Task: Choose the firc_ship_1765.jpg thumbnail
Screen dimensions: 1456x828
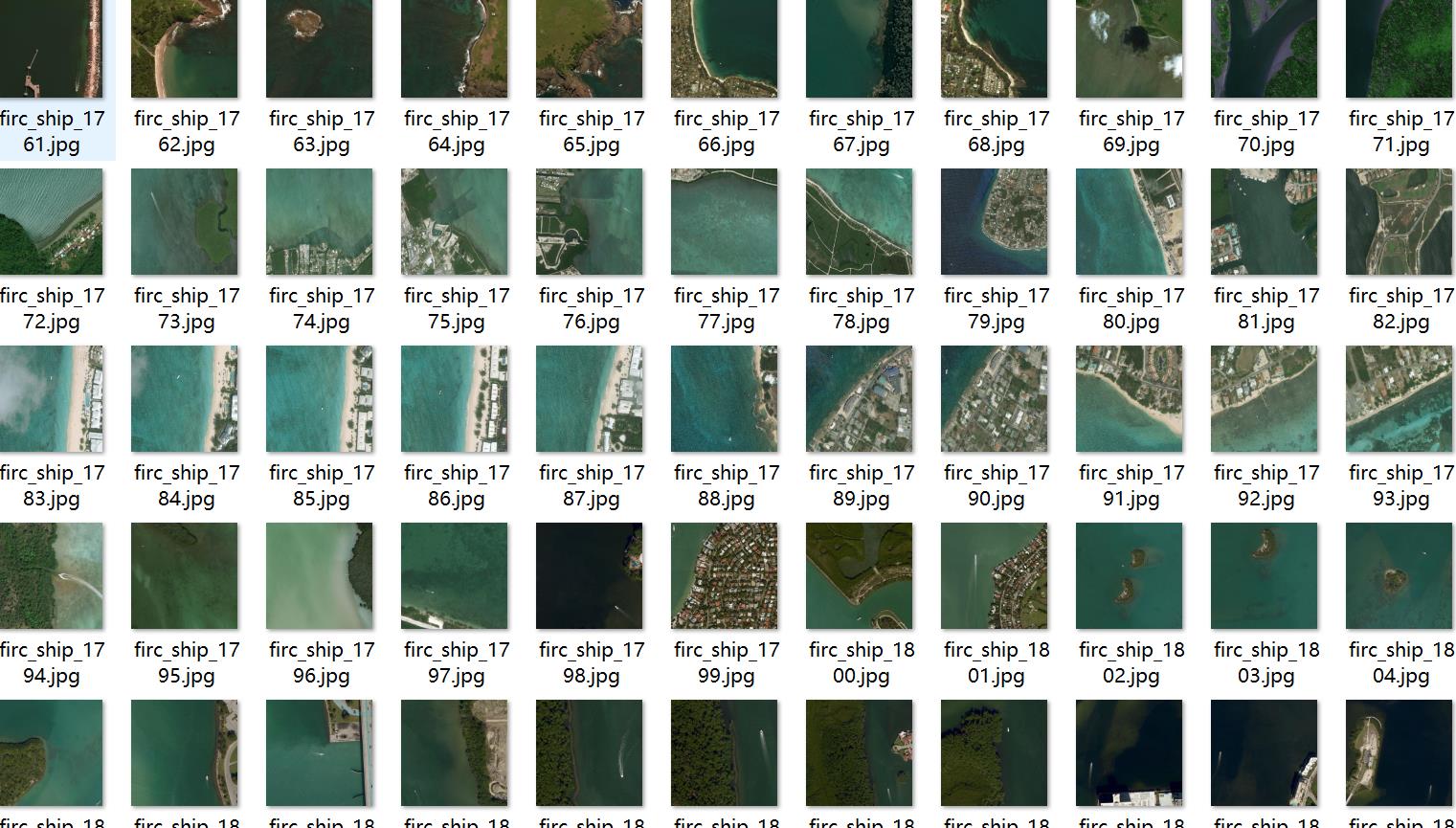Action: click(x=590, y=49)
